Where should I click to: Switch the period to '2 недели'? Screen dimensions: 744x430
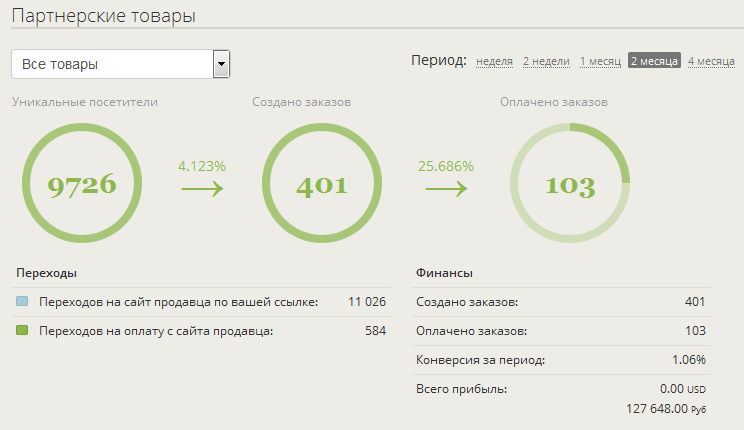[546, 61]
